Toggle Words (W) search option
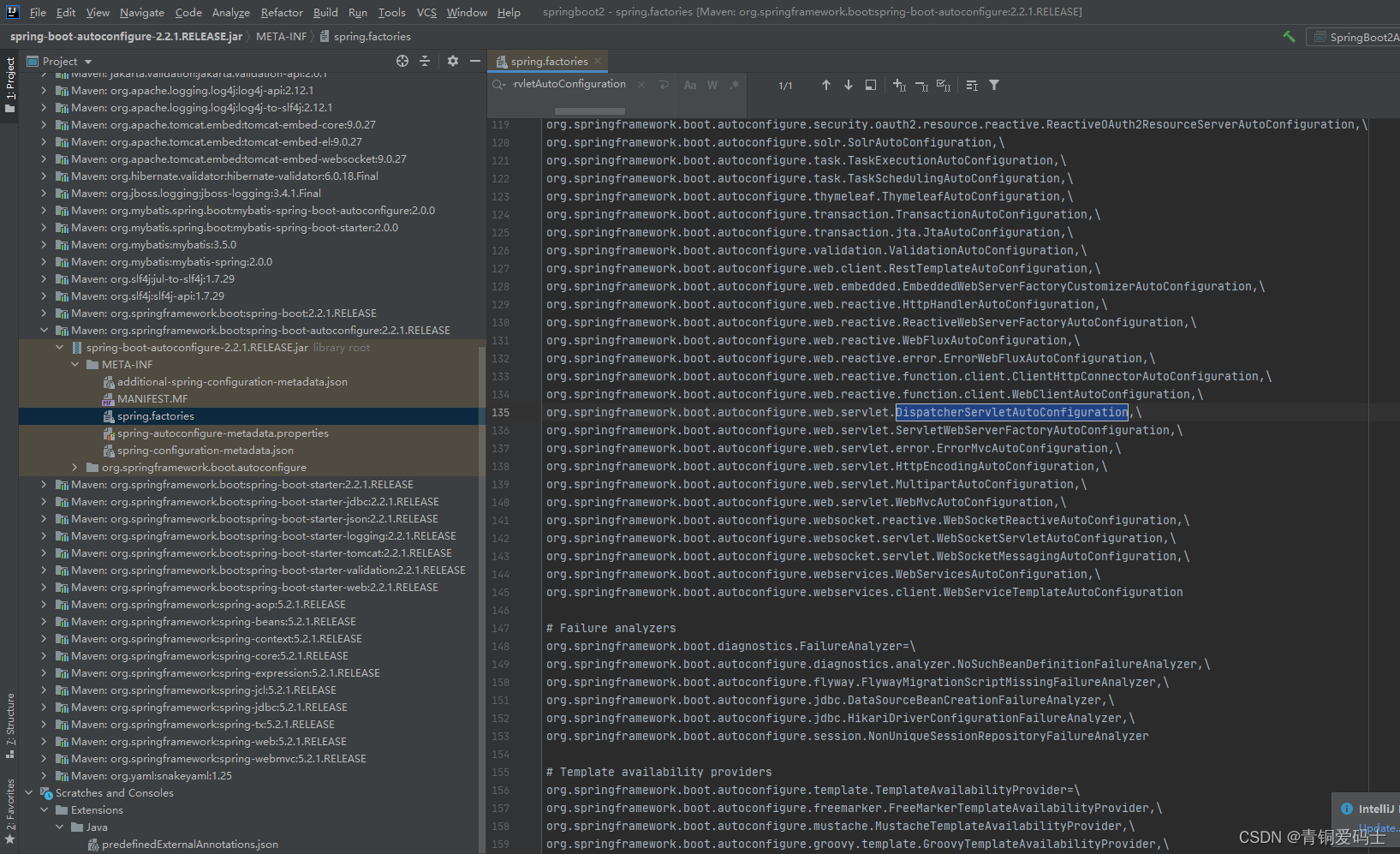The image size is (1400, 854). click(x=712, y=85)
